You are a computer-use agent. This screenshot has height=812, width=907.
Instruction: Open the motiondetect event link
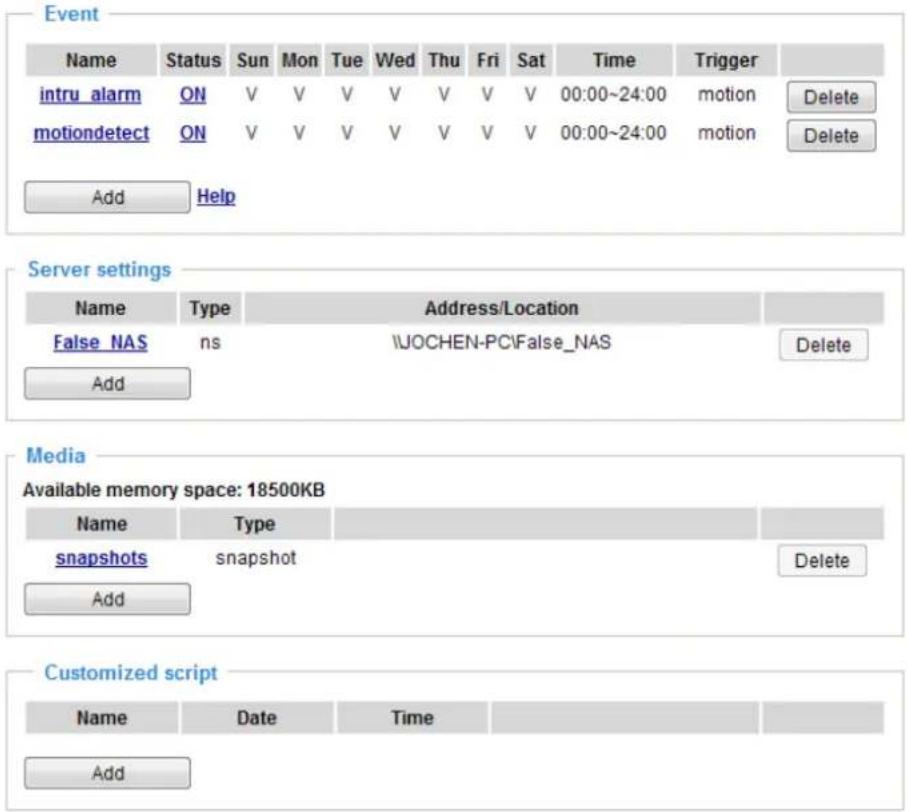91,133
